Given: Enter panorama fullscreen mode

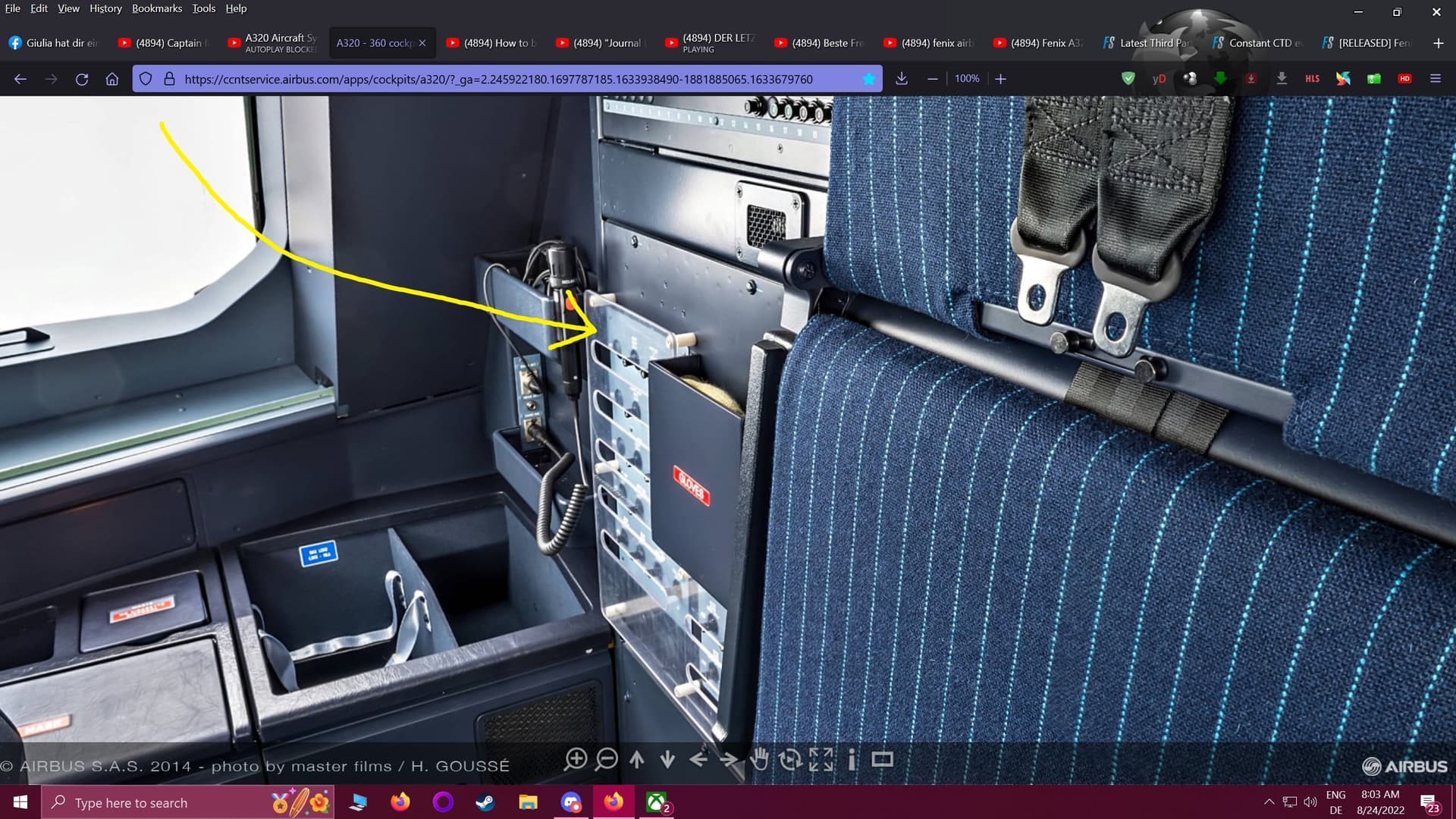Looking at the screenshot, I should pos(821,759).
